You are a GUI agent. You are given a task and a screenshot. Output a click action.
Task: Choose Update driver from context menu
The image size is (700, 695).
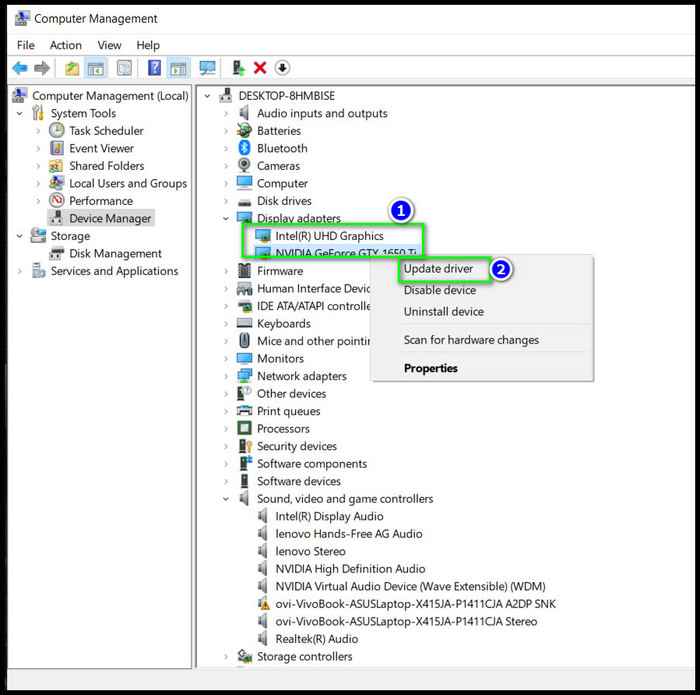click(x=438, y=269)
